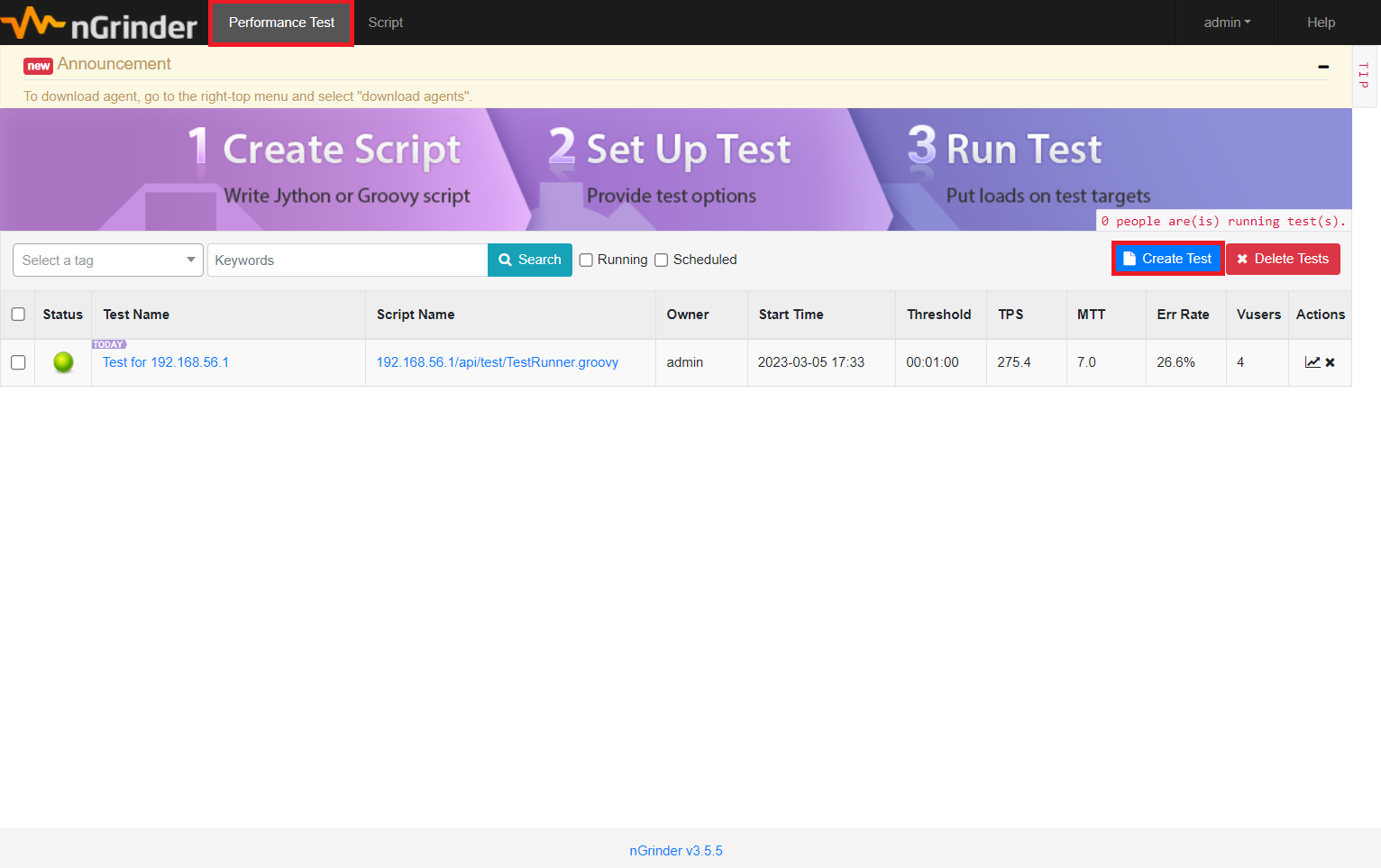Click the Search button

pyautogui.click(x=530, y=260)
